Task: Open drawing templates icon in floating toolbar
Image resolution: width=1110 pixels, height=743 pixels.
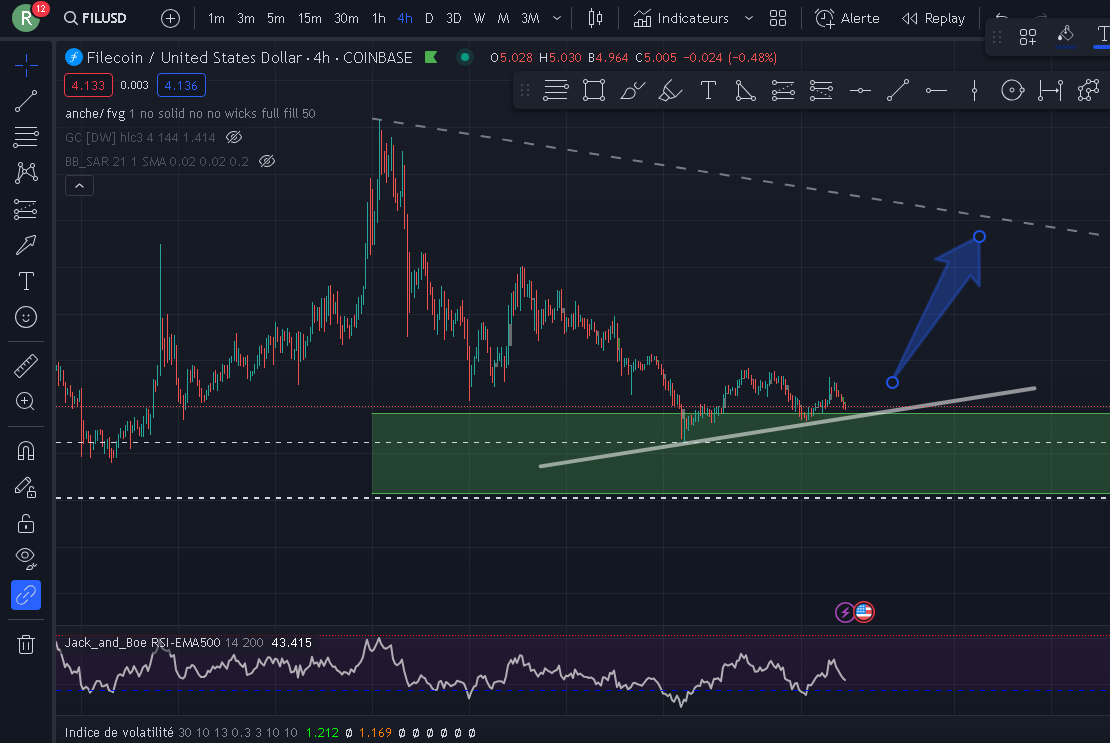Action: coord(1028,37)
